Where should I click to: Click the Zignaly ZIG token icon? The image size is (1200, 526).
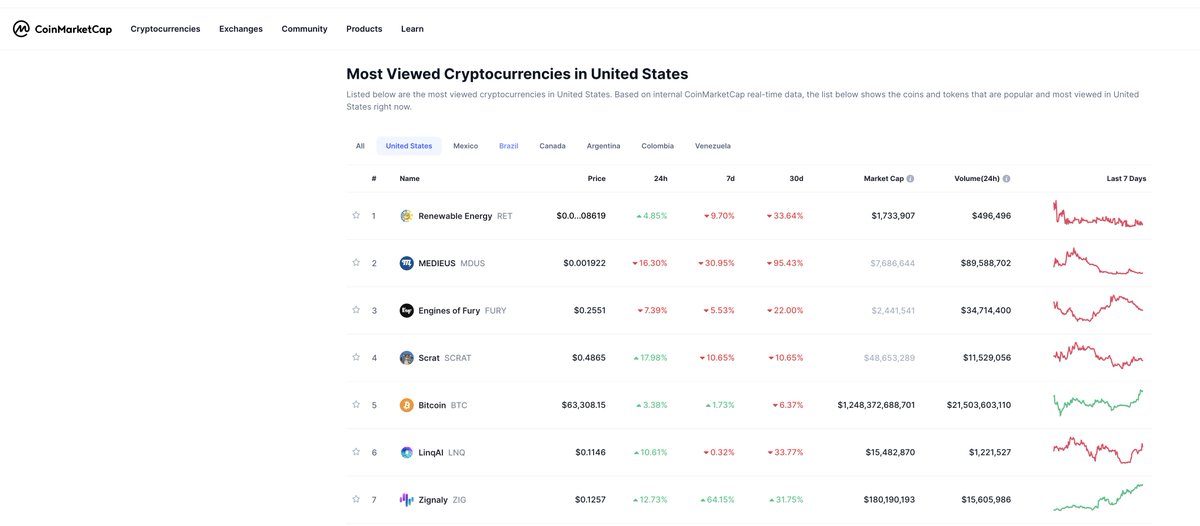(x=406, y=499)
